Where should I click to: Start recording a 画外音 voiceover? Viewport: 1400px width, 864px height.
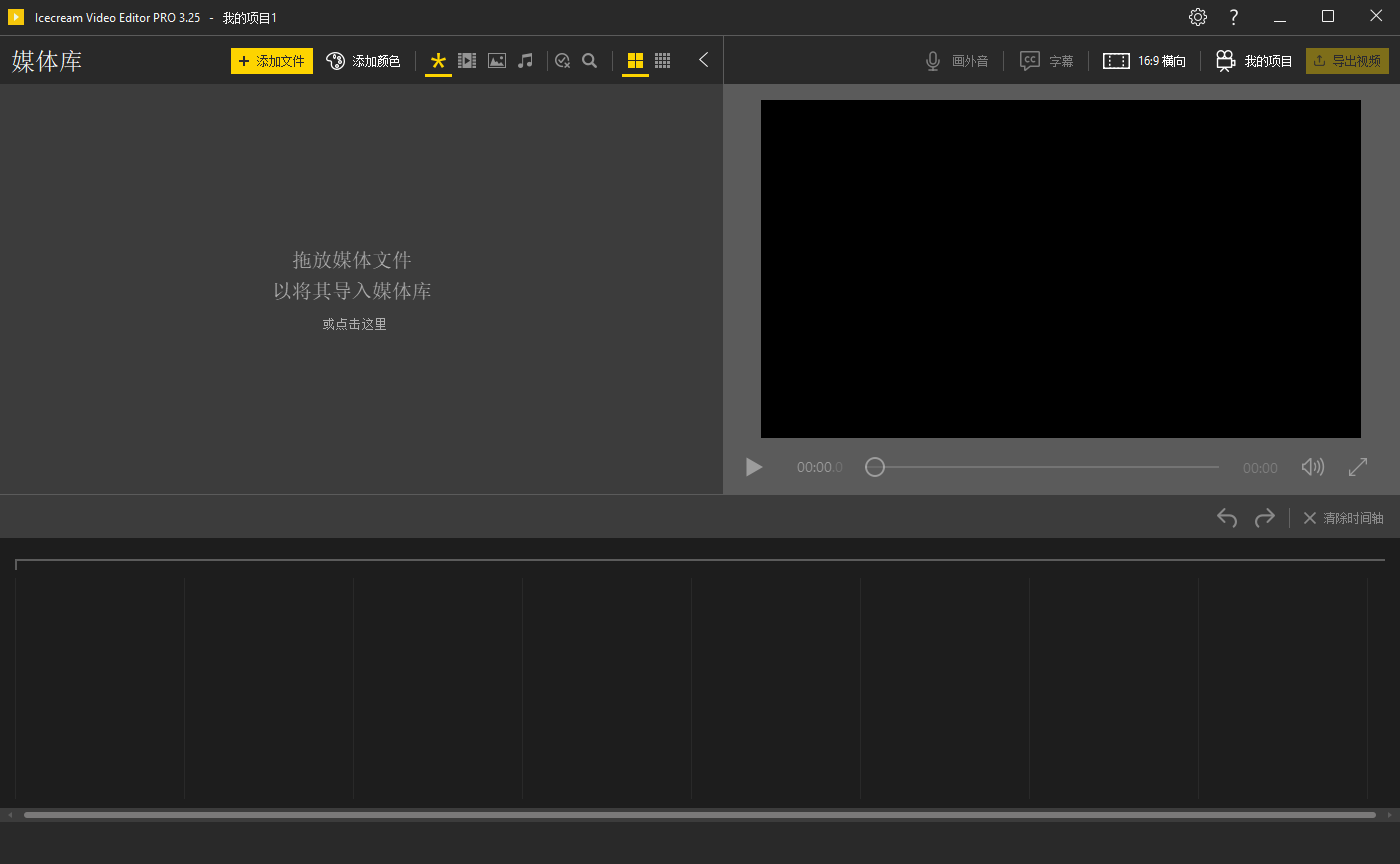pos(957,60)
